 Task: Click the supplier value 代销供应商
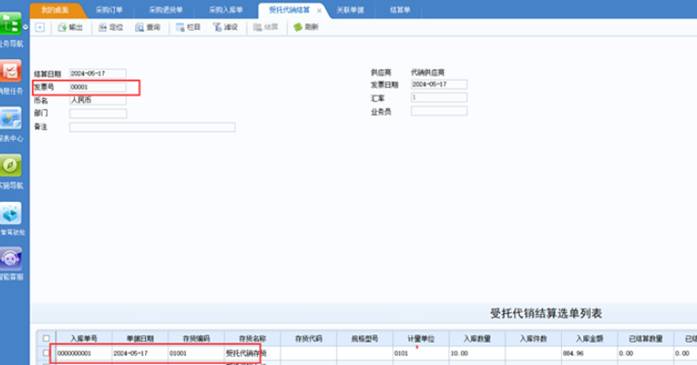click(x=427, y=72)
